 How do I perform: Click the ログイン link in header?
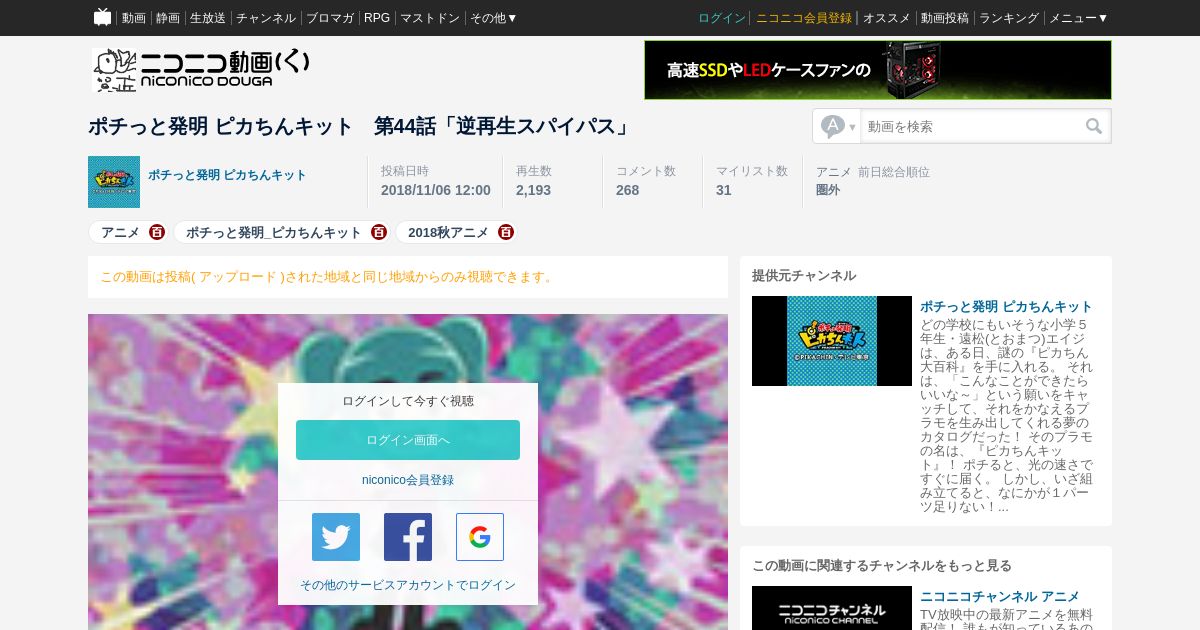click(x=722, y=18)
